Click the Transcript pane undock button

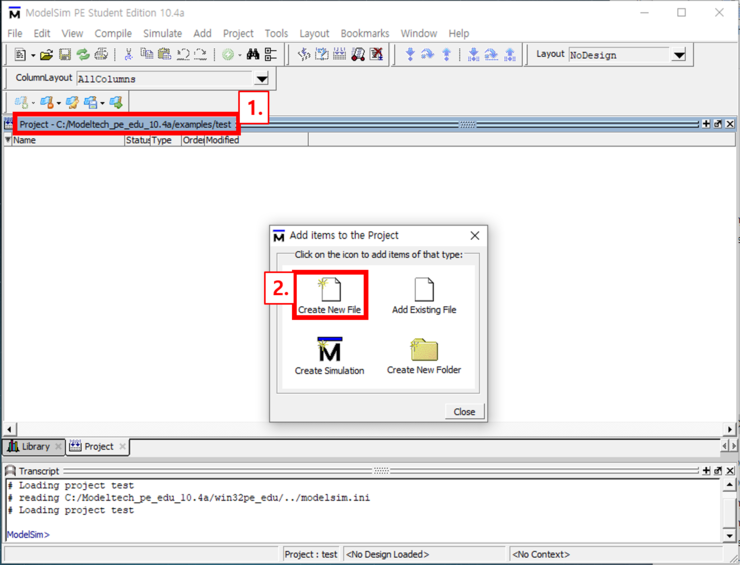coord(718,471)
